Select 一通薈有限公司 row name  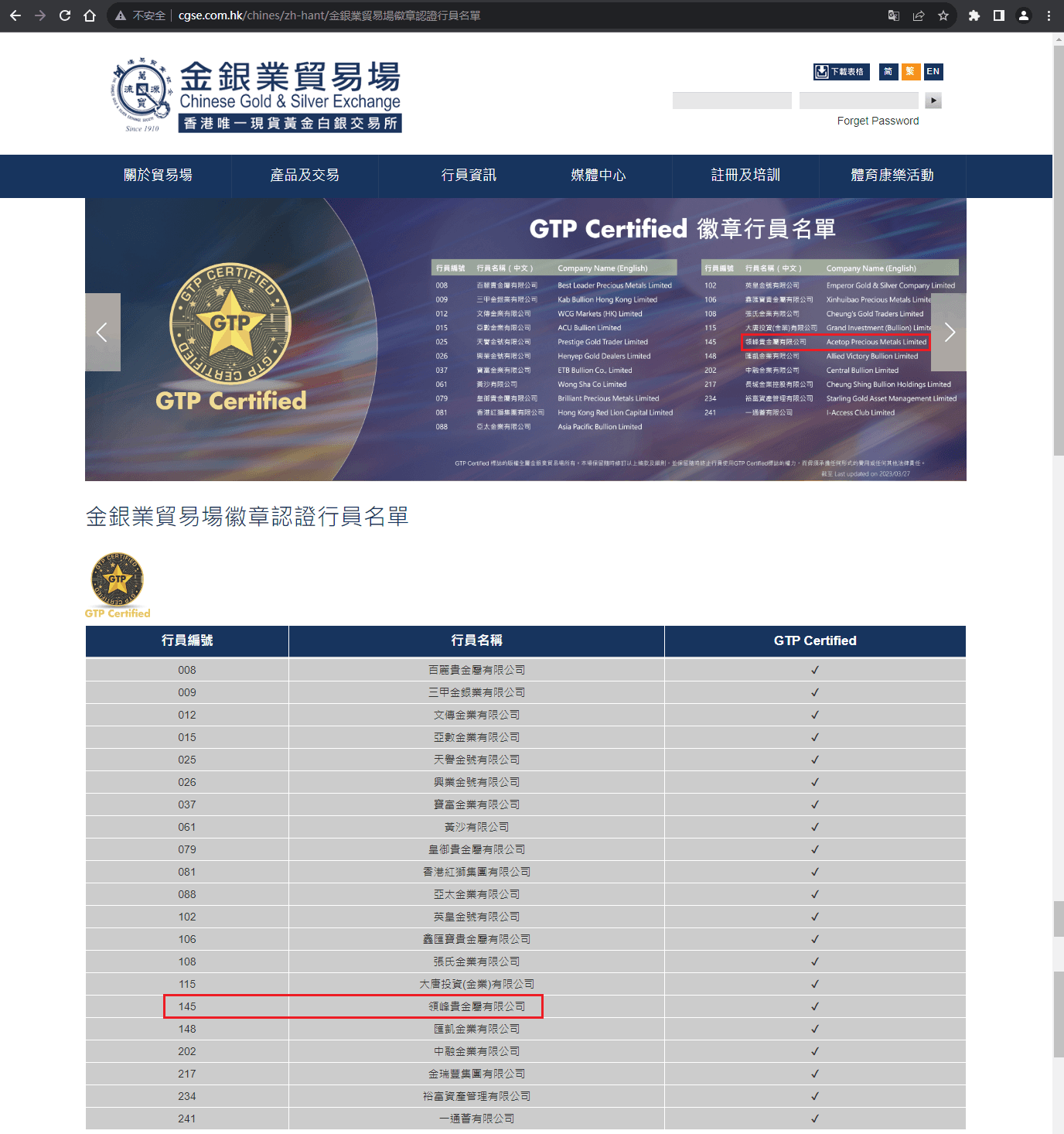pos(476,1119)
